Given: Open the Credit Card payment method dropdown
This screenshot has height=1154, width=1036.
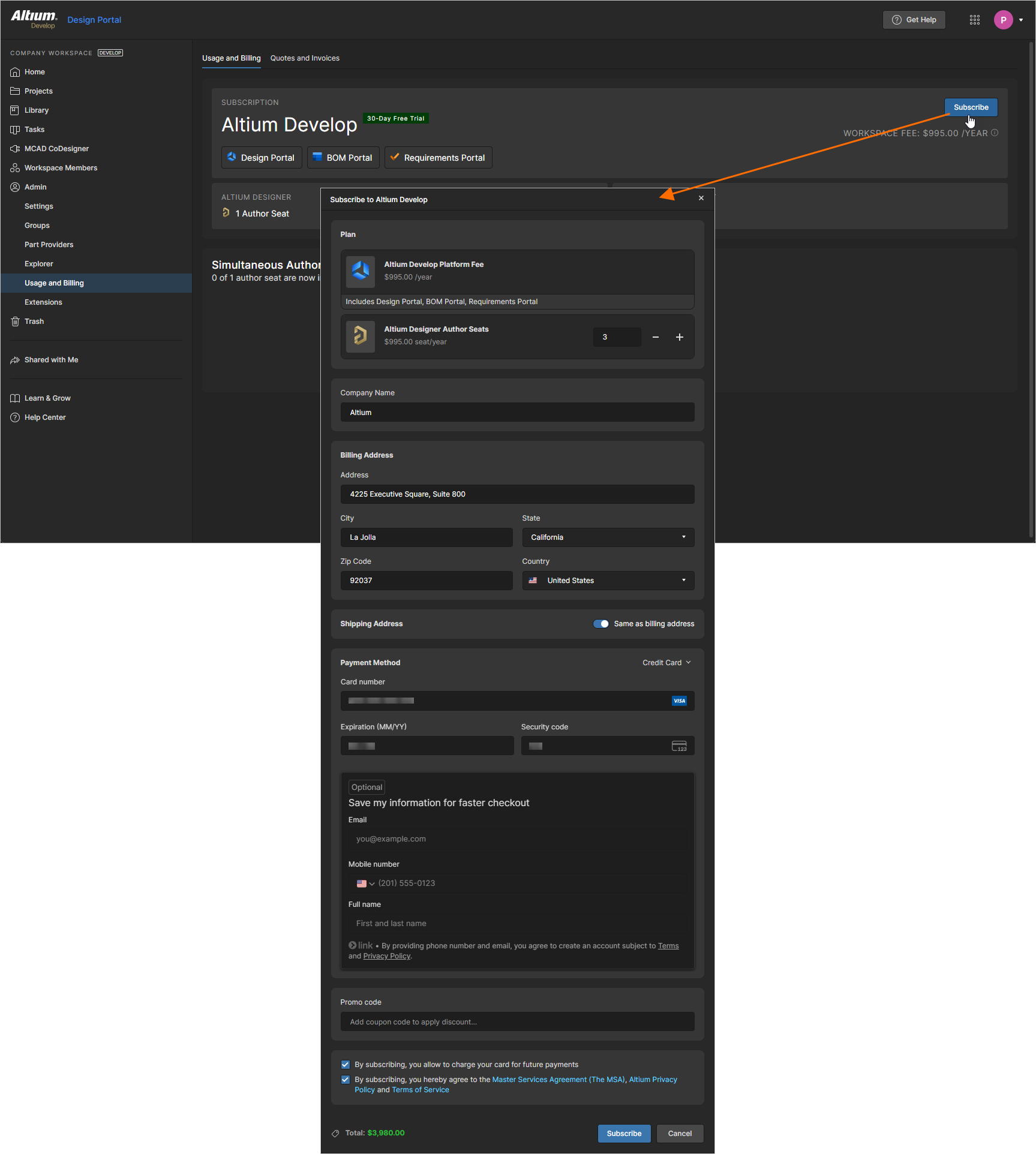Looking at the screenshot, I should [x=666, y=663].
